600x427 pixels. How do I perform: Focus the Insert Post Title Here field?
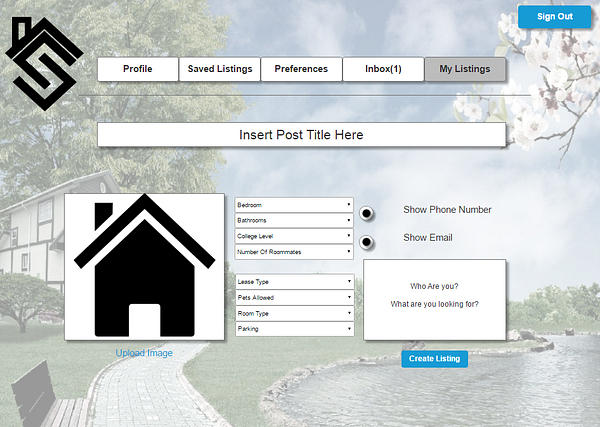(x=302, y=135)
